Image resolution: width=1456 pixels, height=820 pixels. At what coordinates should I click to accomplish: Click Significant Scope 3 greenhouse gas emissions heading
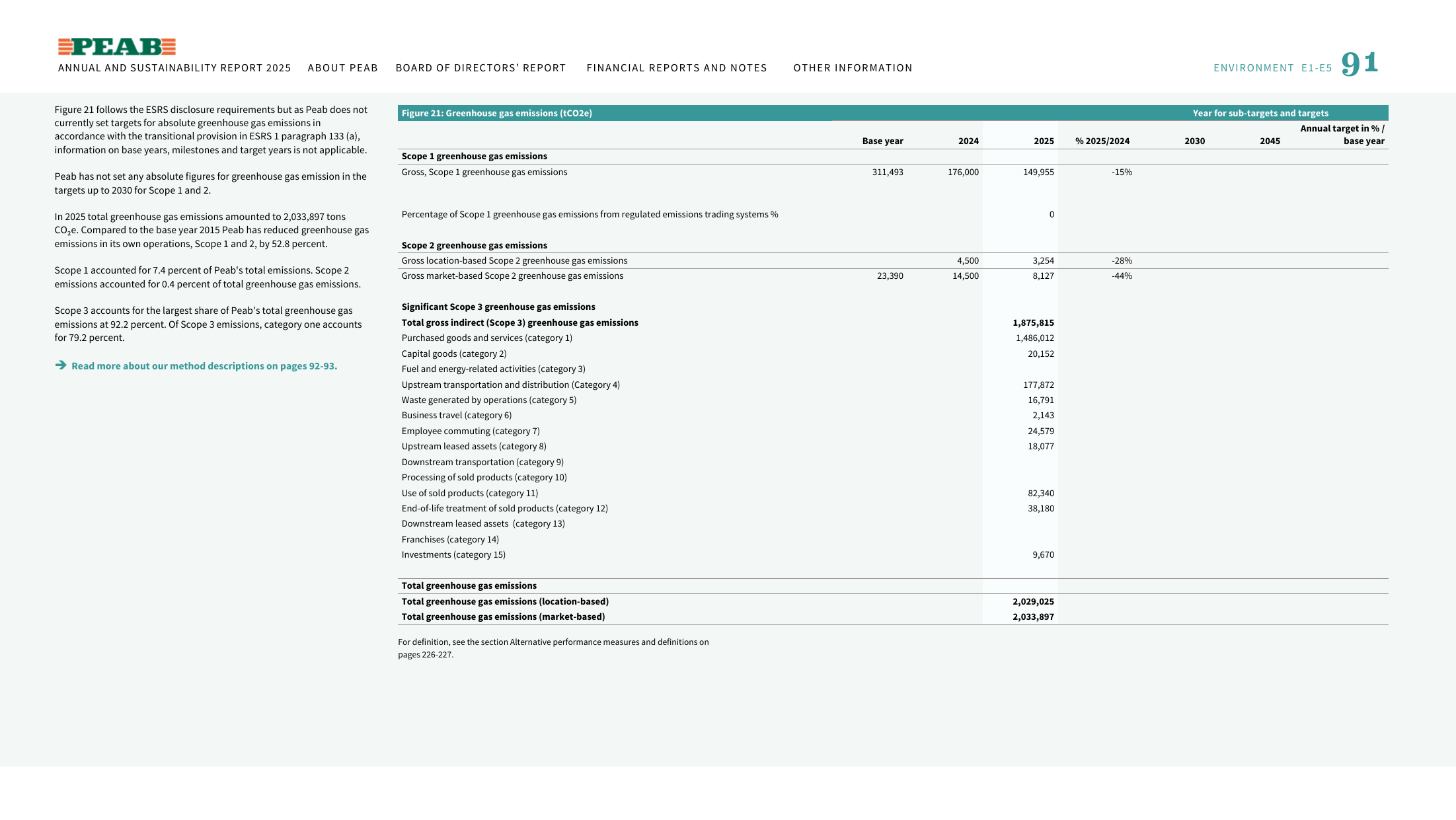498,307
